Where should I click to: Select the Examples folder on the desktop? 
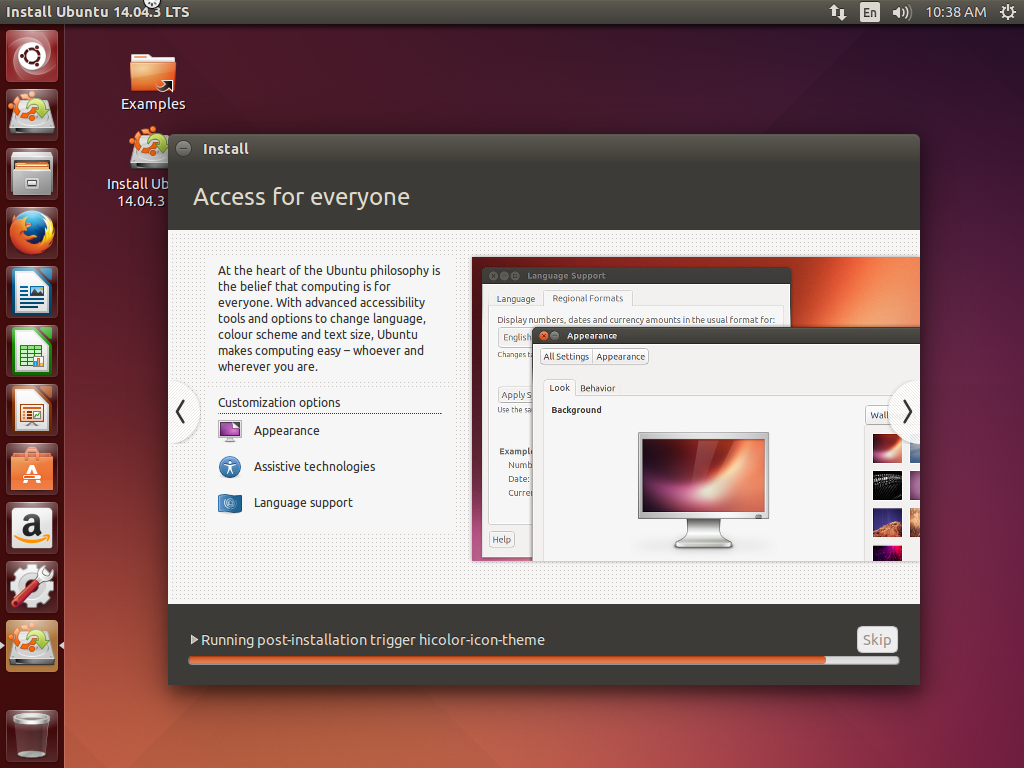pyautogui.click(x=153, y=82)
